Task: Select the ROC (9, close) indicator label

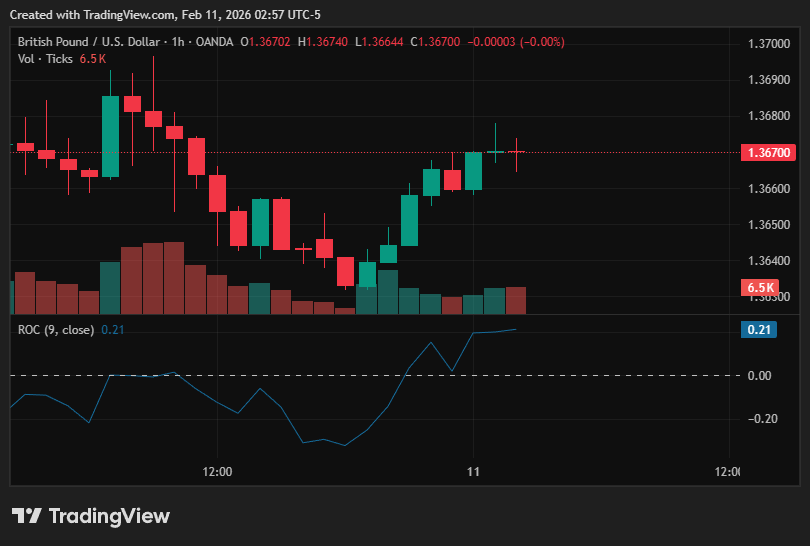Action: point(56,330)
